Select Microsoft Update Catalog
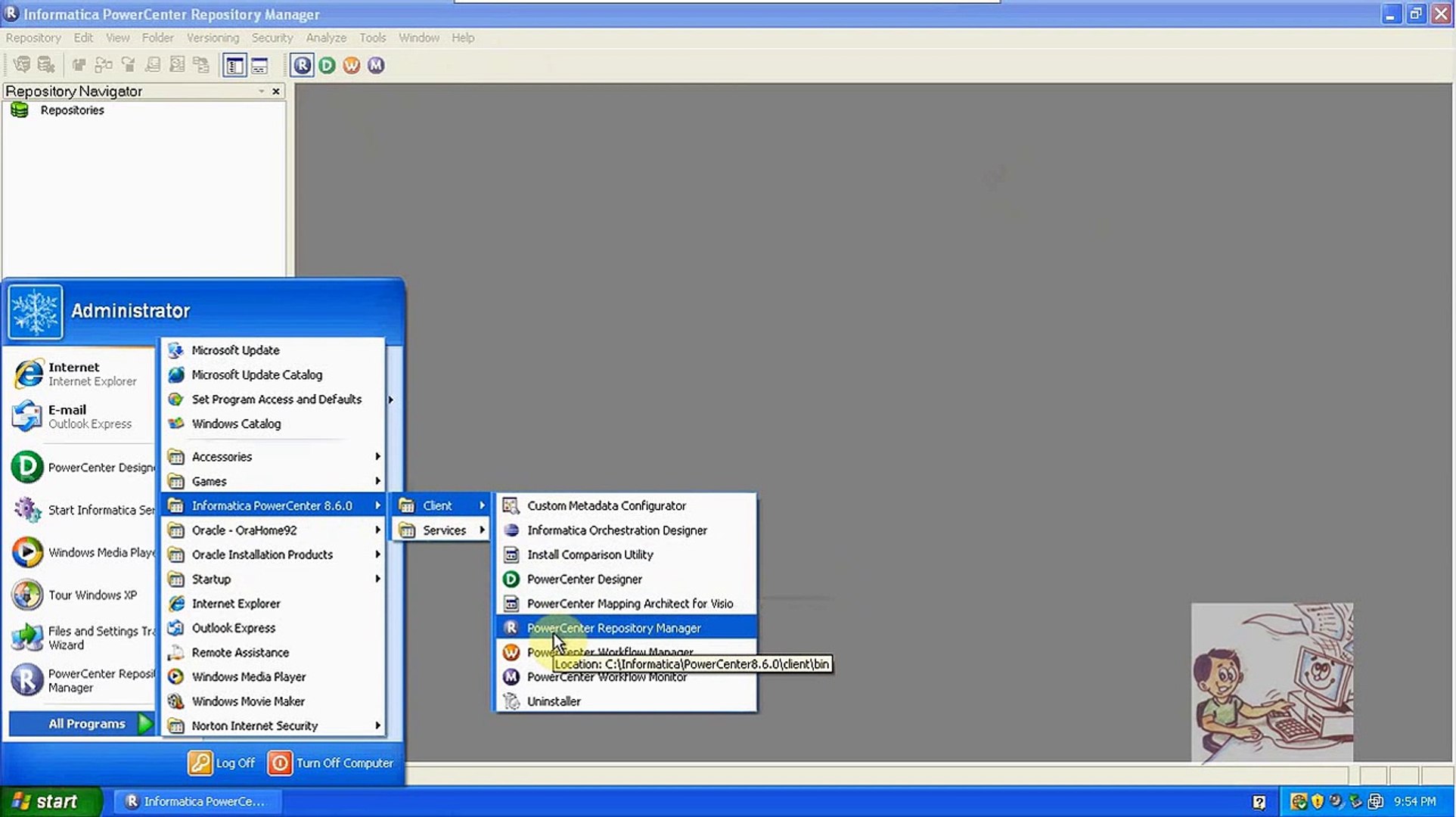Viewport: 1456px width, 817px height. pos(273,374)
